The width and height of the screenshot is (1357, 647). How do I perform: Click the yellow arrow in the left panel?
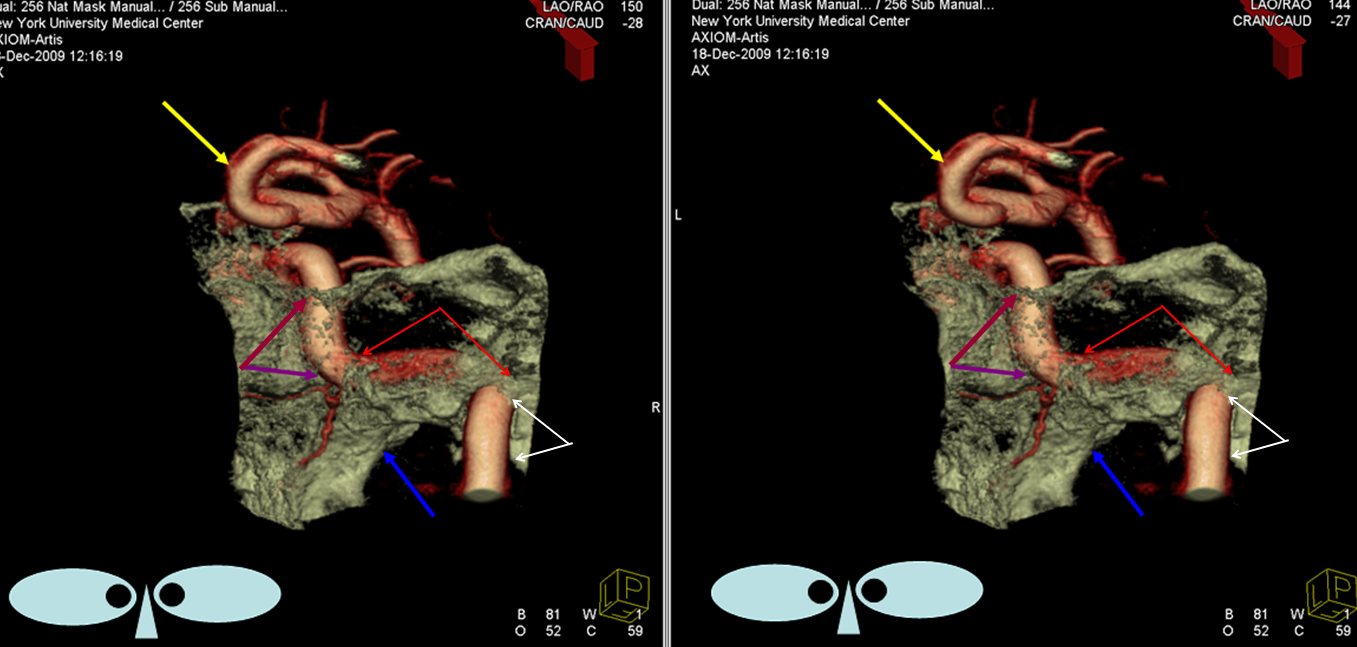click(x=197, y=131)
